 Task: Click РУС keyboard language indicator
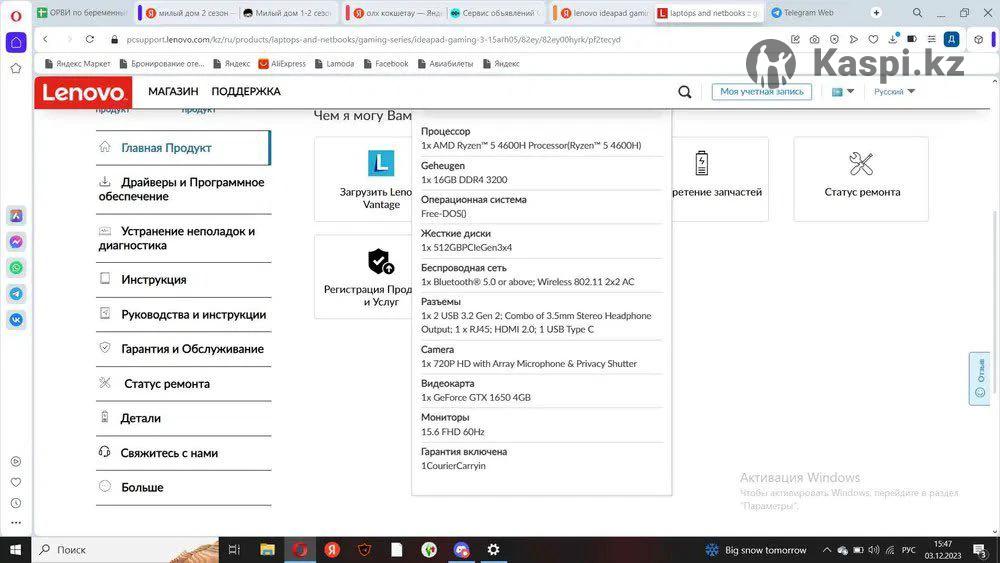[909, 550]
